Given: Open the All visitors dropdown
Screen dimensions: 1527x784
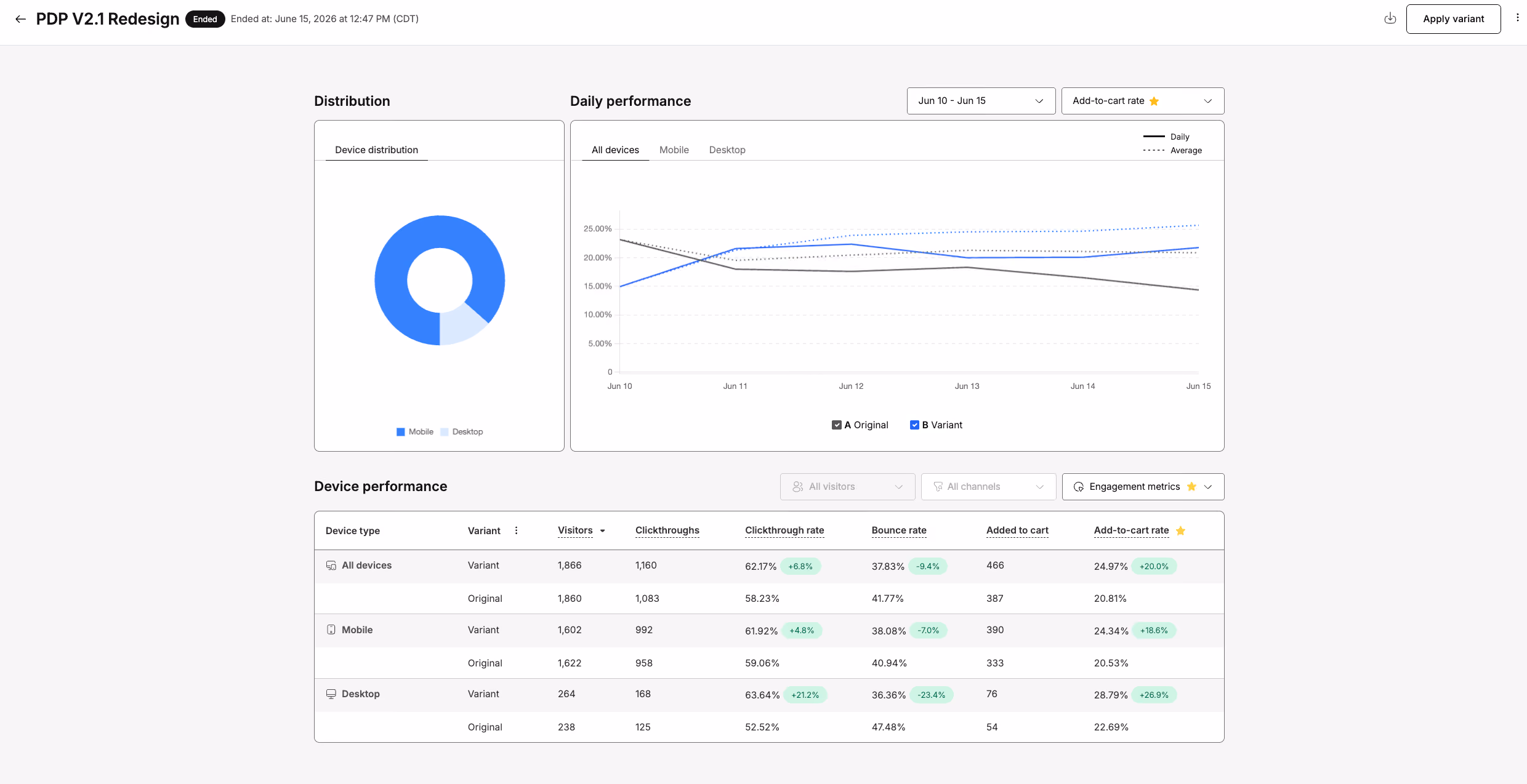Looking at the screenshot, I should [847, 487].
